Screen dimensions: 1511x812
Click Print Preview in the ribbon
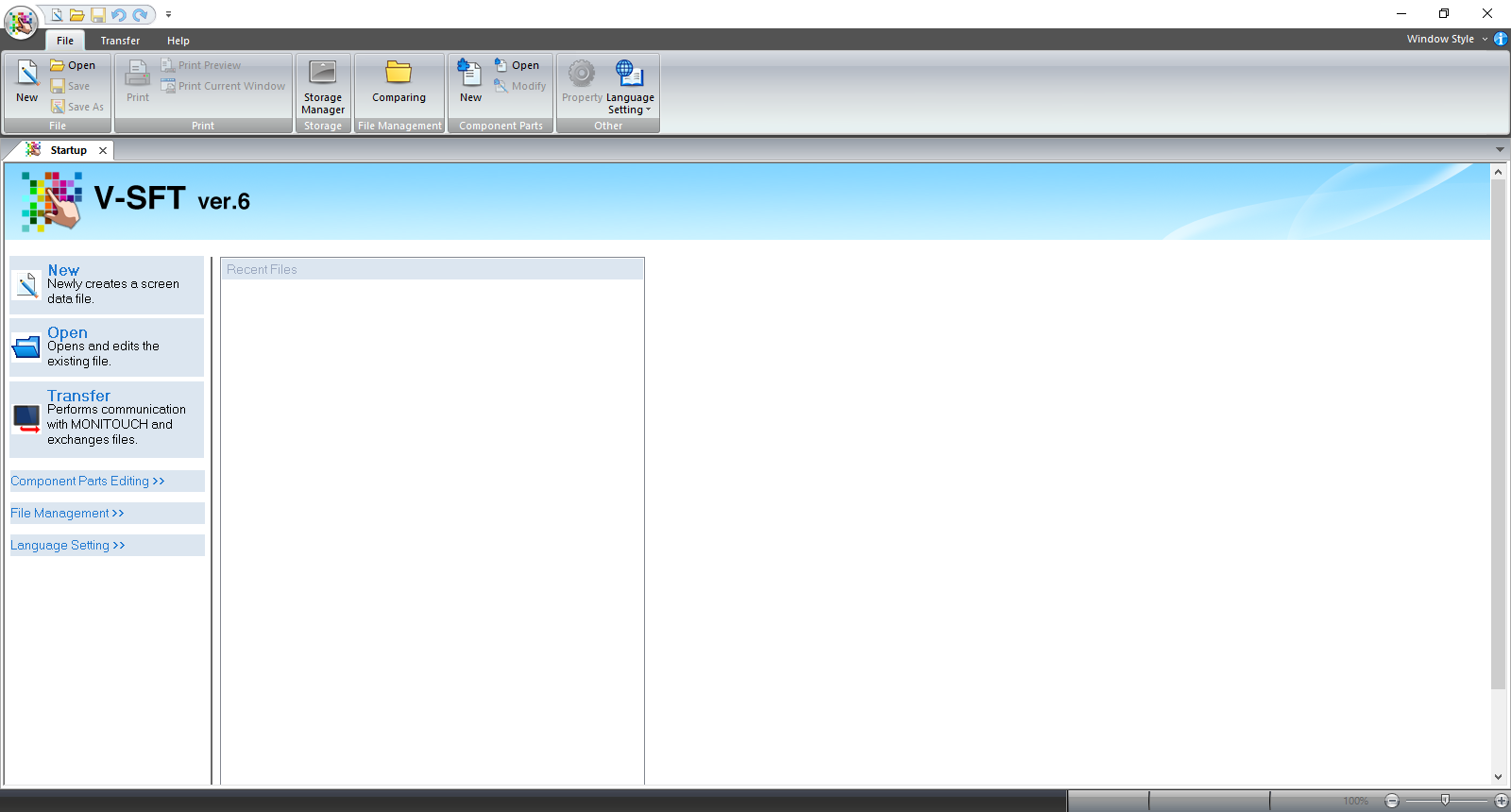click(201, 65)
